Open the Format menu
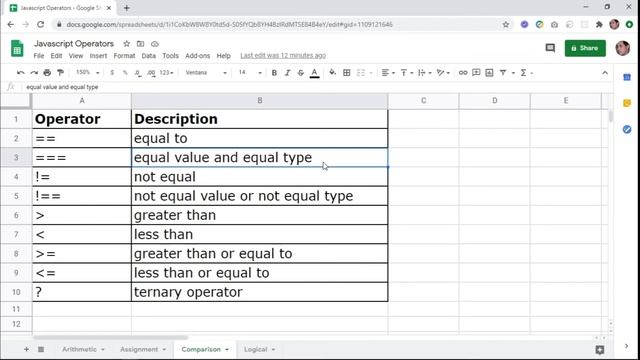The height and width of the screenshot is (360, 640). pos(124,56)
